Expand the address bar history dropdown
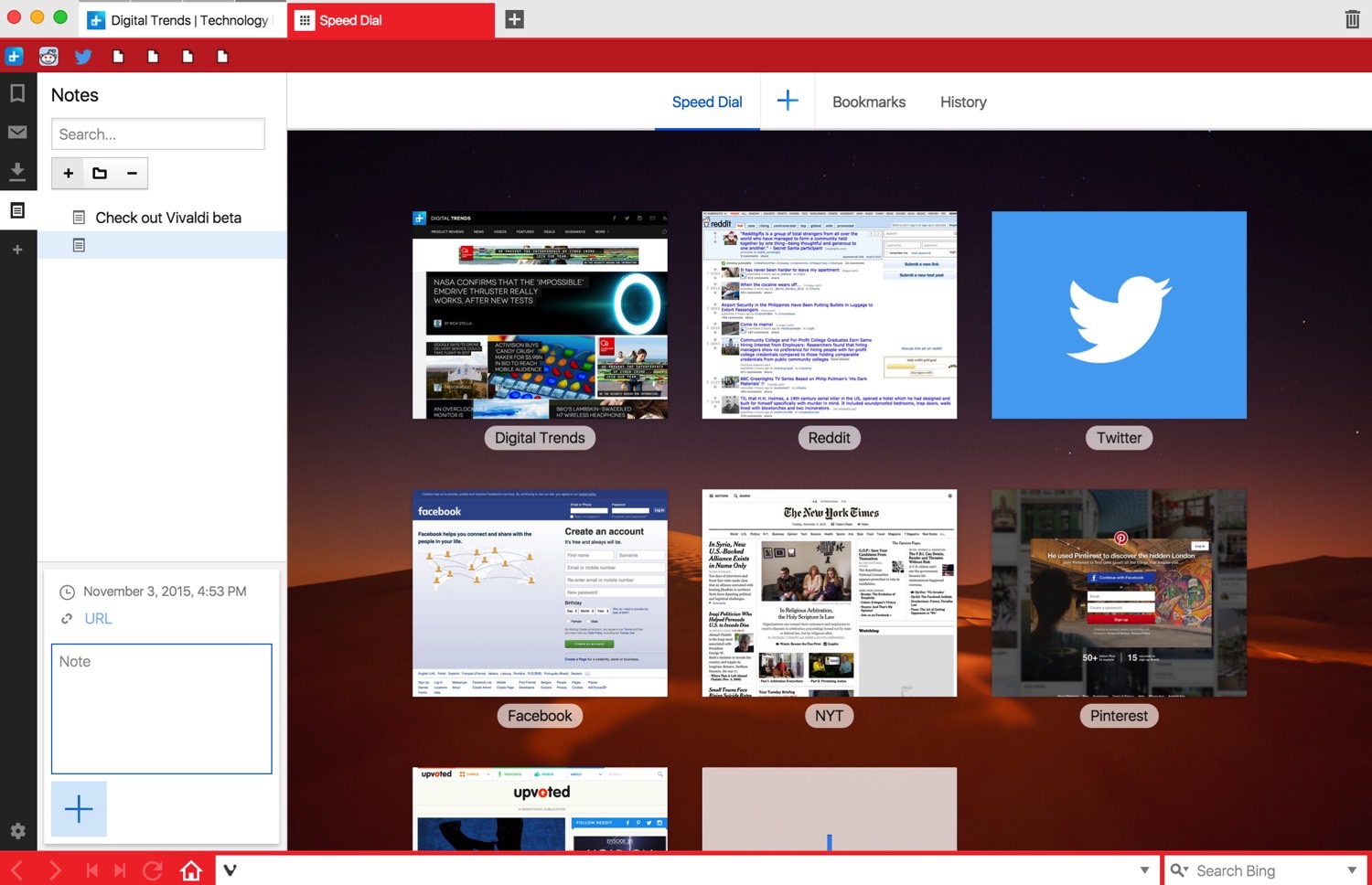This screenshot has width=1372, height=885. 1144,870
